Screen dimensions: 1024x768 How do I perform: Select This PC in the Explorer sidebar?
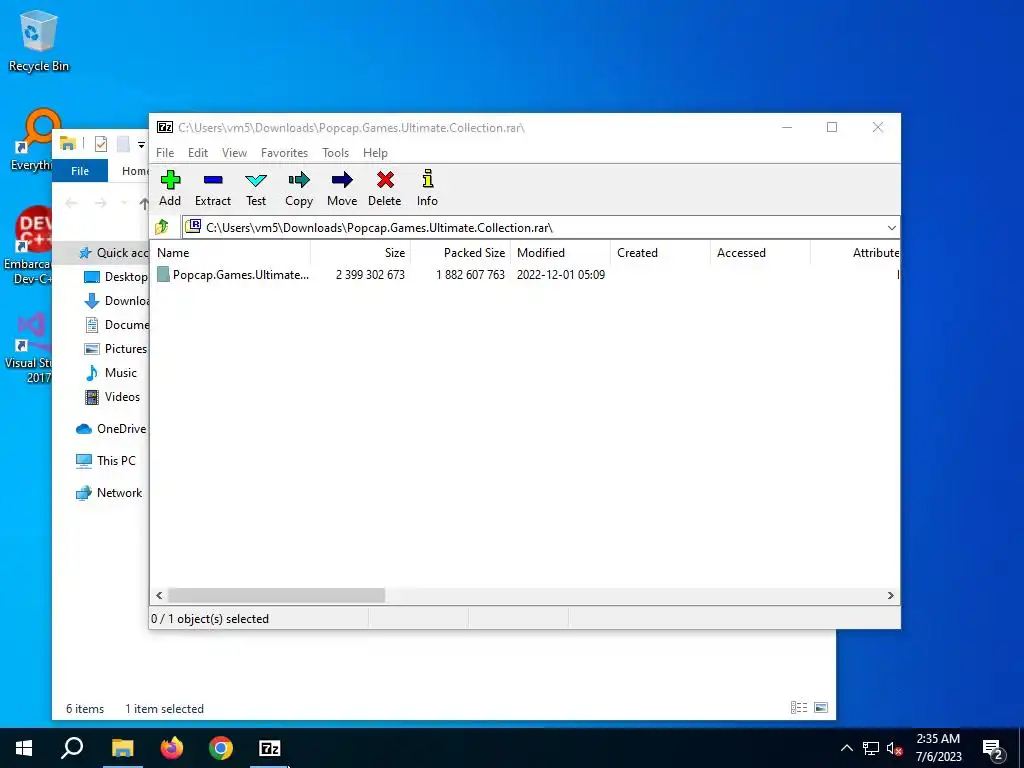point(106,461)
